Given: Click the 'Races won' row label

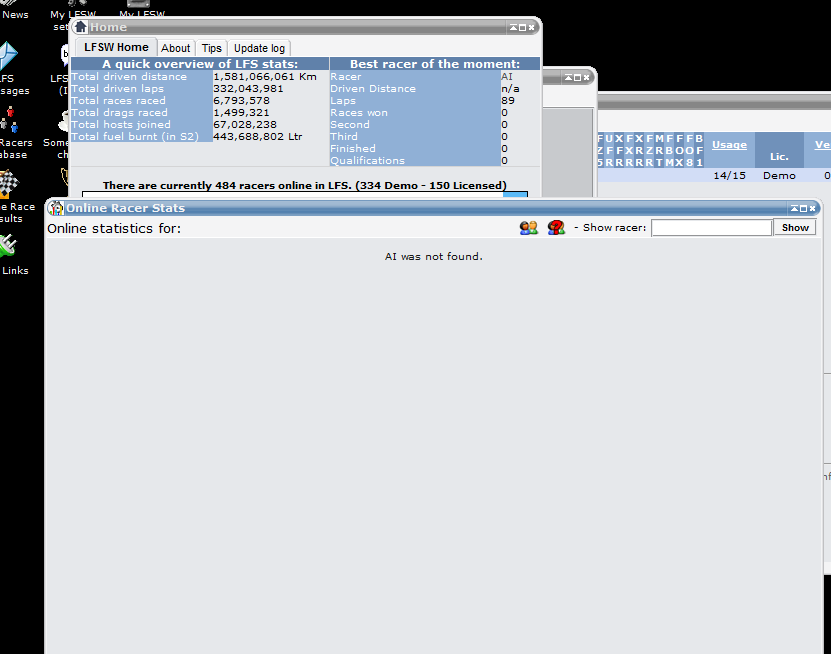Looking at the screenshot, I should coord(359,113).
